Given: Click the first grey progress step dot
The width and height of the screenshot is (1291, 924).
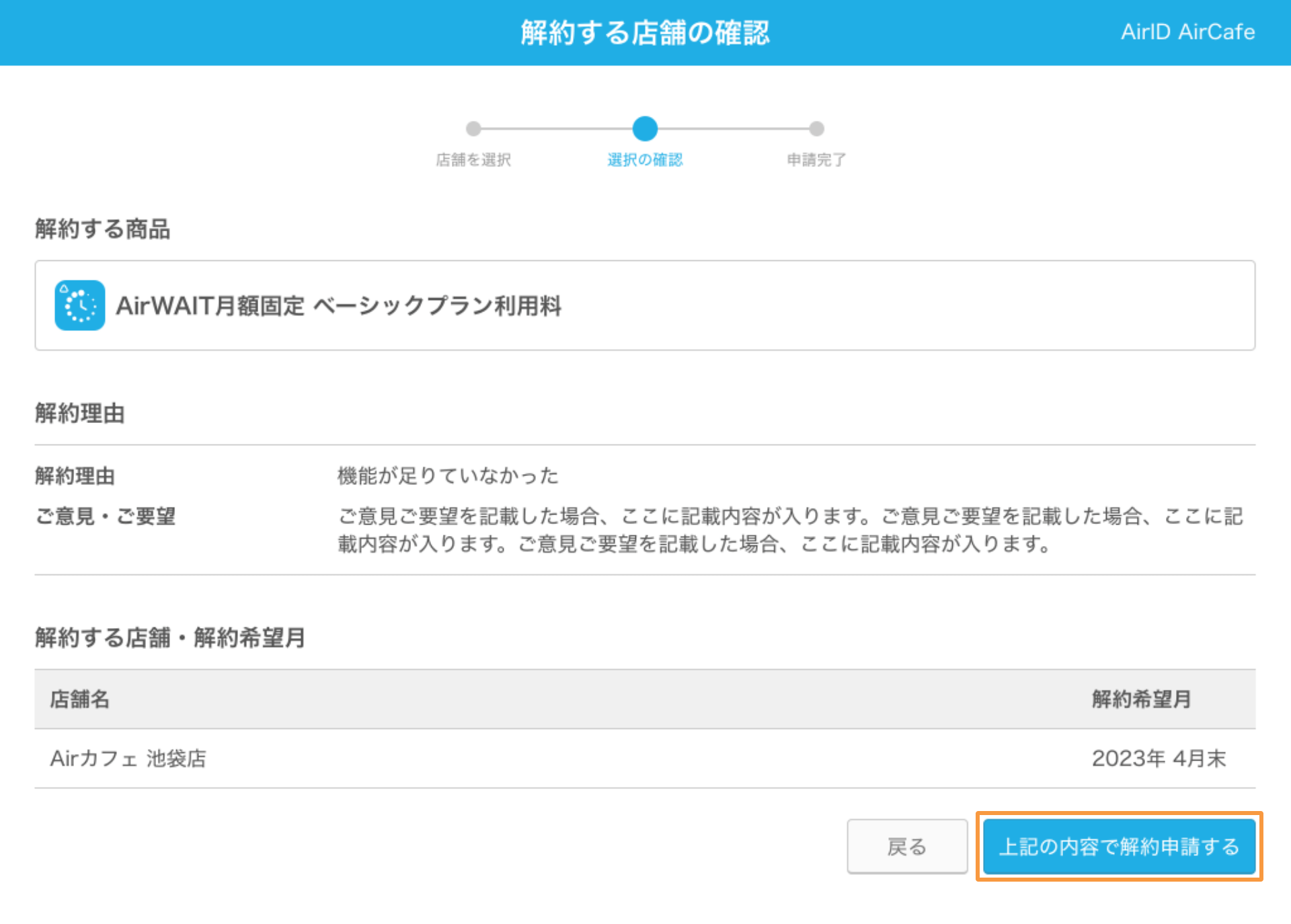Looking at the screenshot, I should click(x=473, y=128).
